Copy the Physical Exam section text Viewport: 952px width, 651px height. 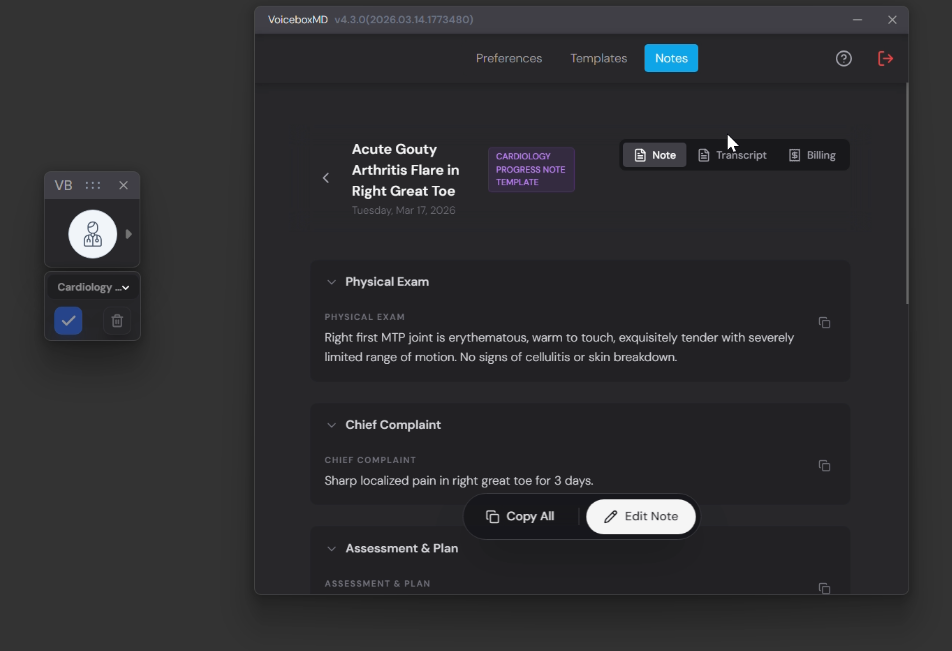click(x=824, y=323)
